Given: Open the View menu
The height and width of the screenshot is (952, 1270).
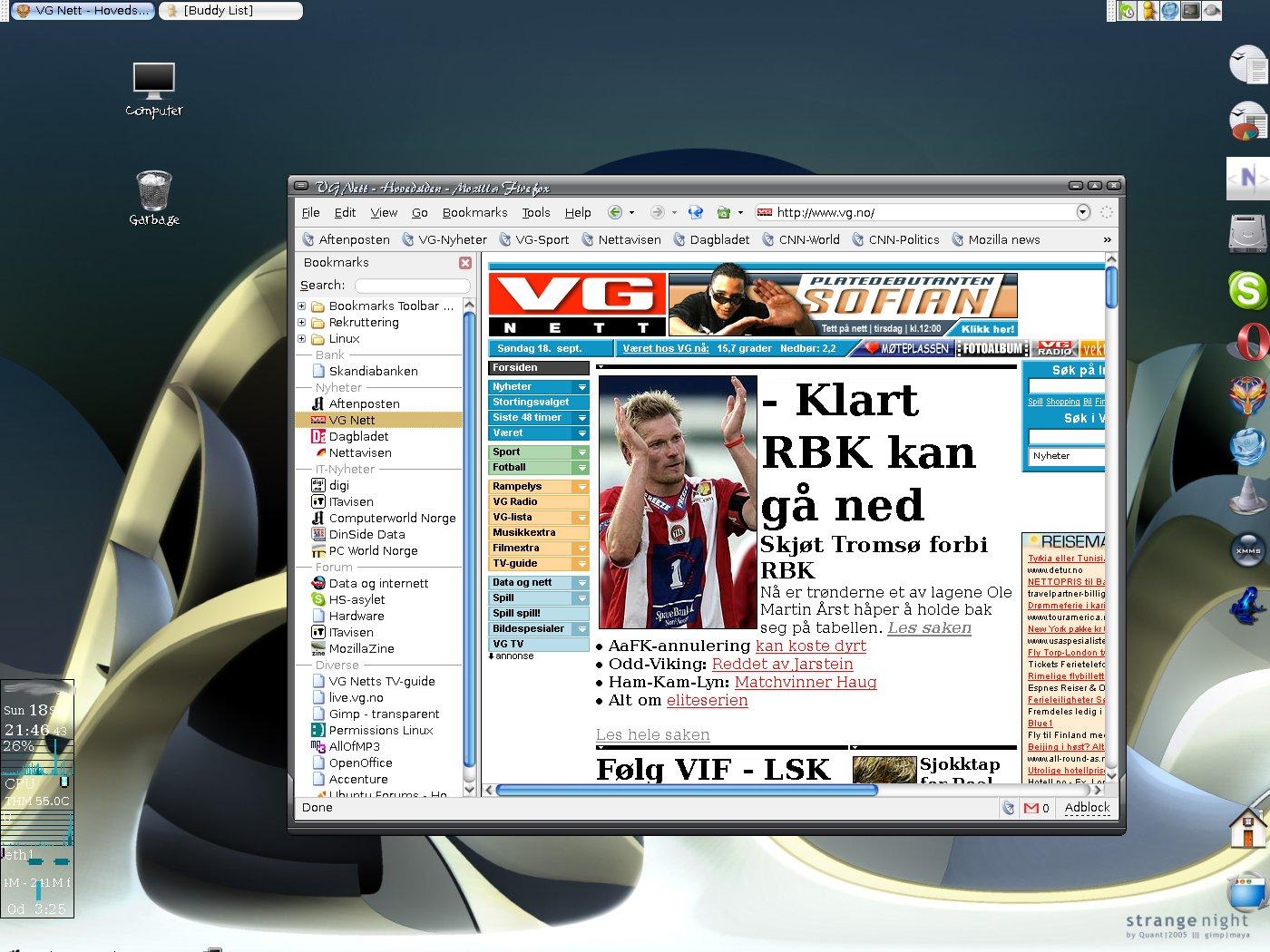Looking at the screenshot, I should [384, 212].
